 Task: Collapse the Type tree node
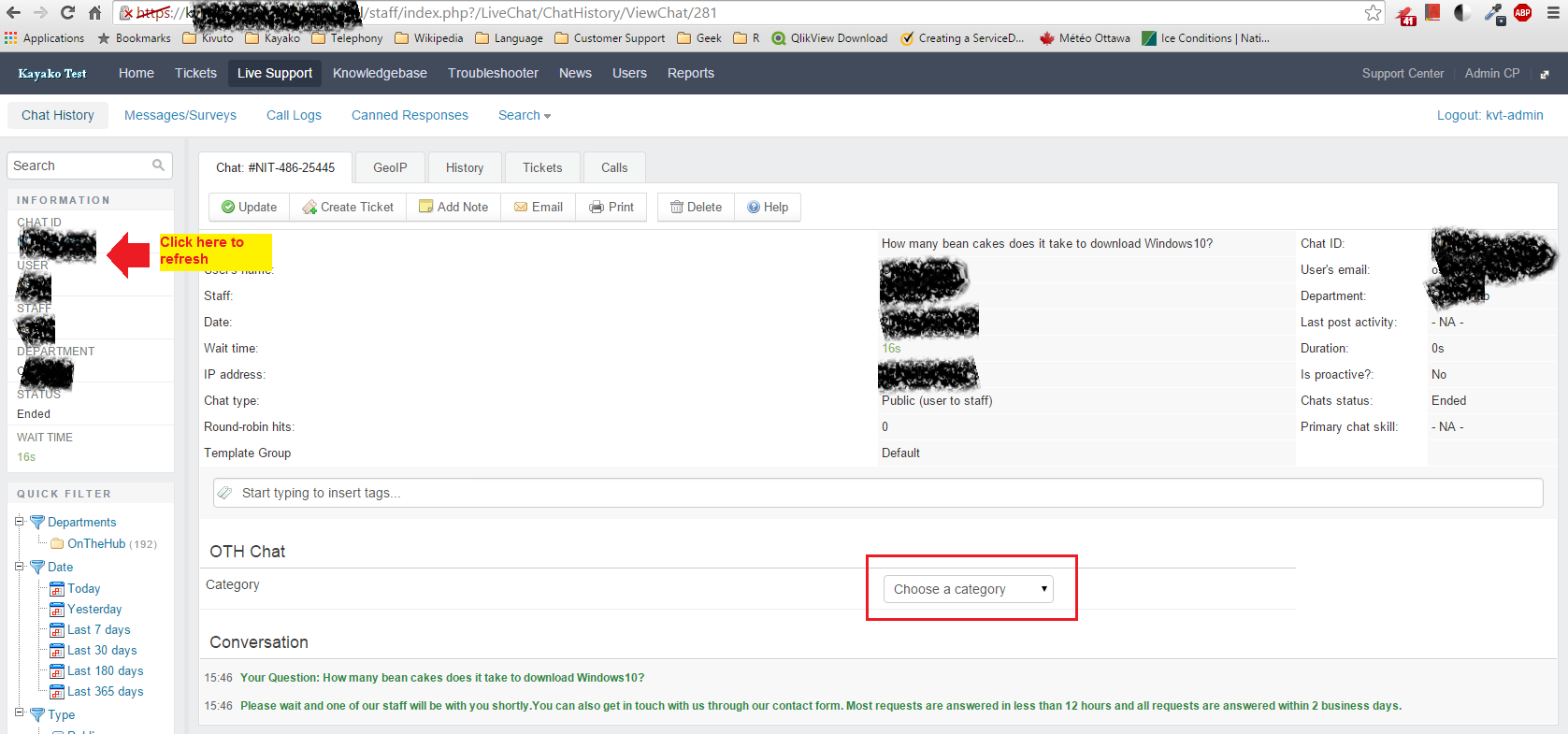(x=19, y=712)
